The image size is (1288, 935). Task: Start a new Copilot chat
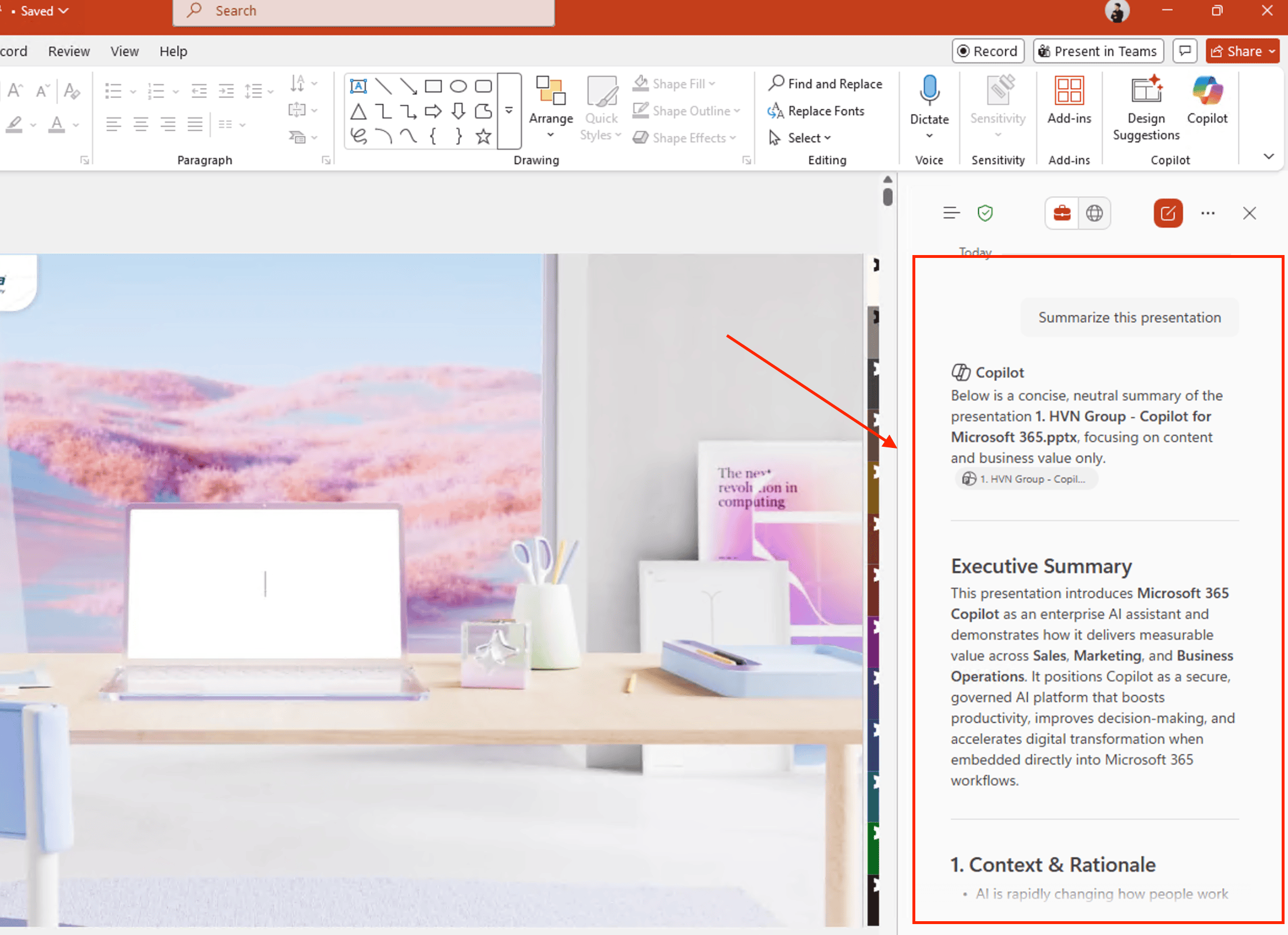click(x=1168, y=214)
